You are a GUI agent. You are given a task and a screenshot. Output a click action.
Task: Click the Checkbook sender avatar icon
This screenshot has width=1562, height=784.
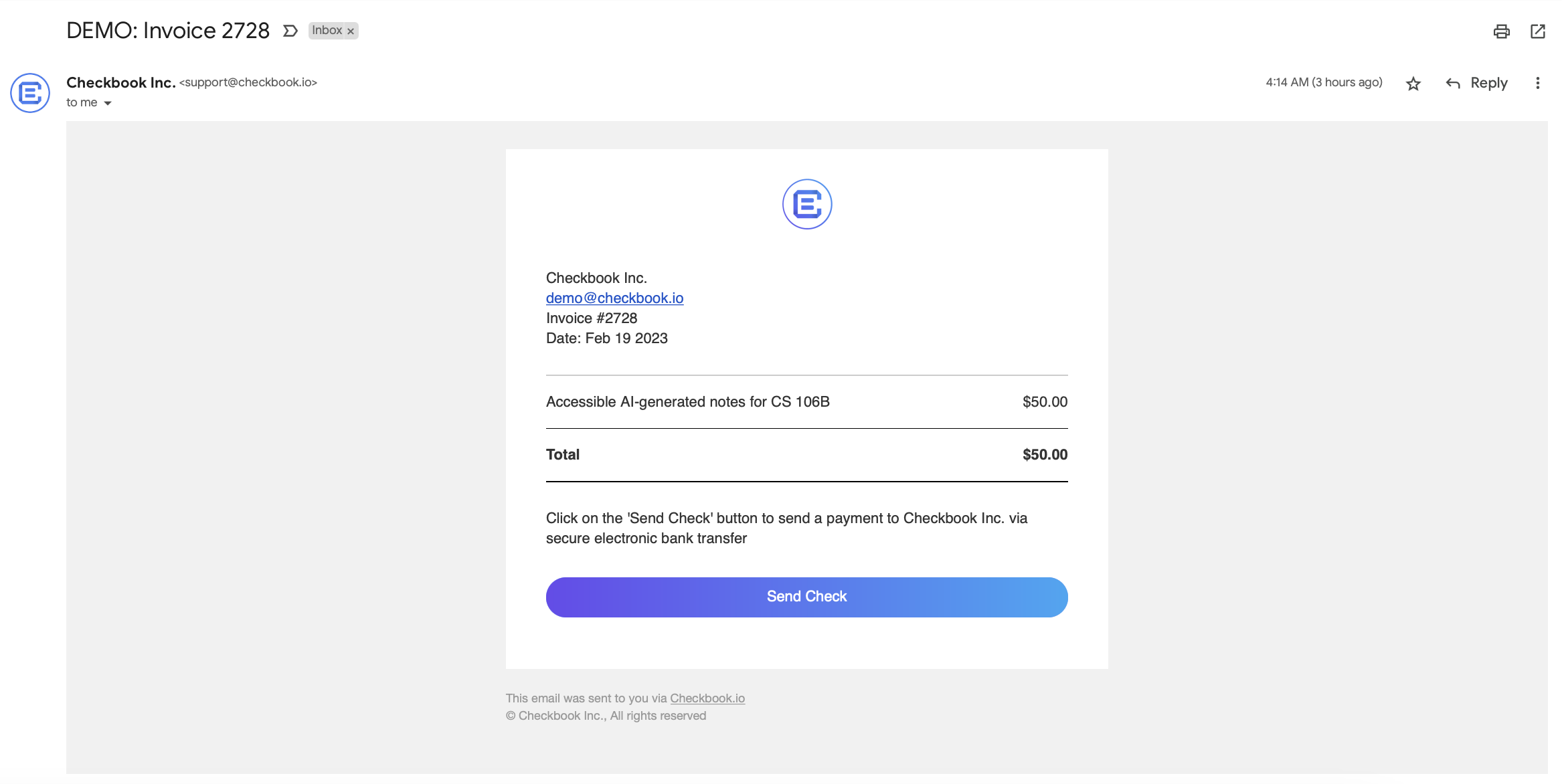click(30, 93)
